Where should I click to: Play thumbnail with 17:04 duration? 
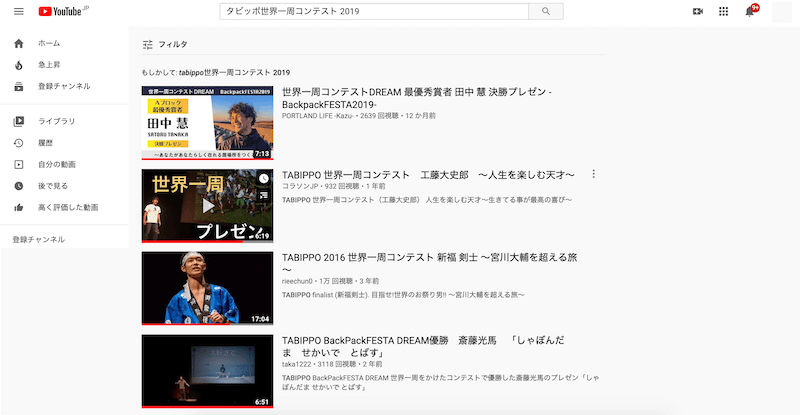coord(207,288)
